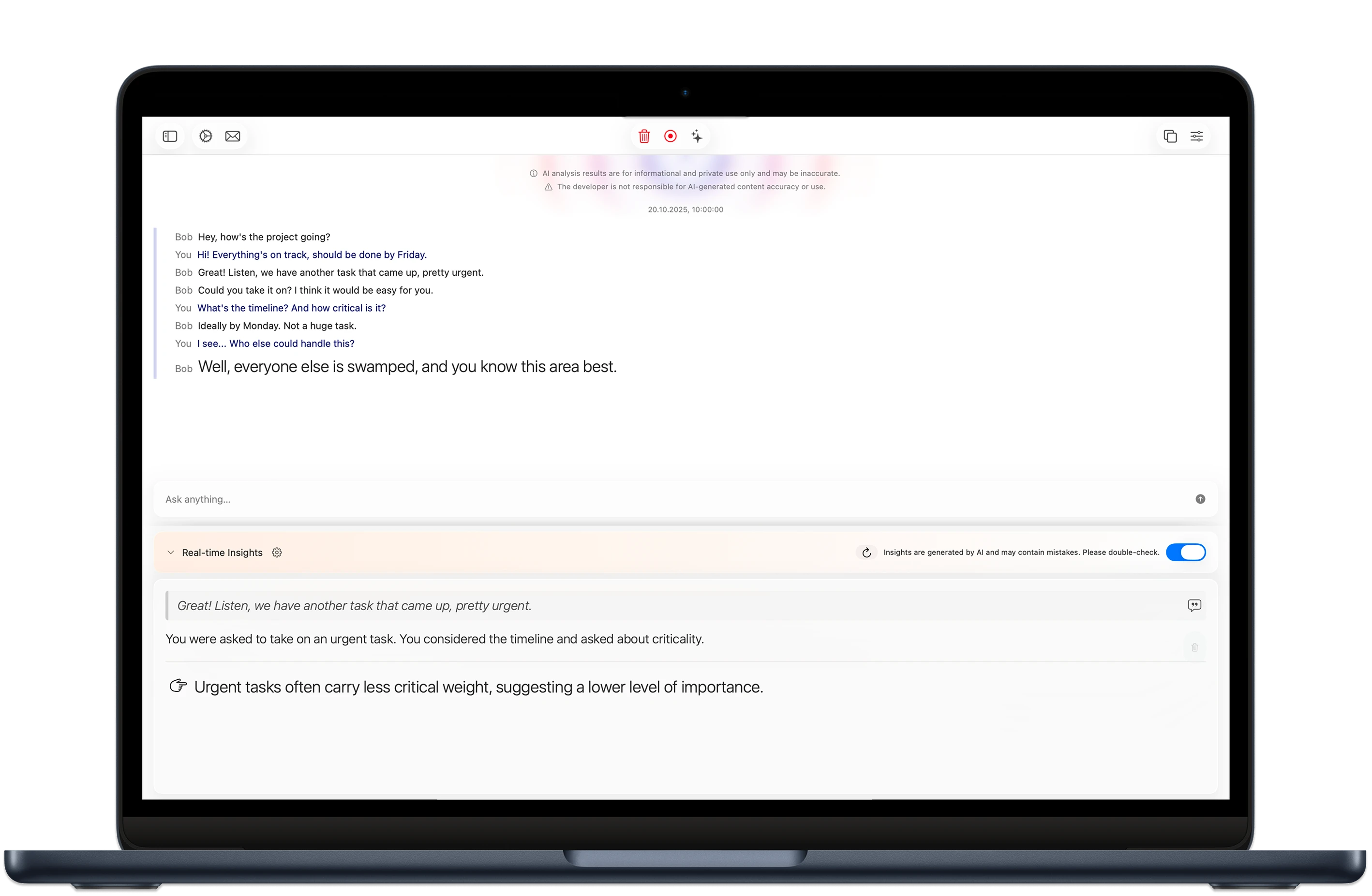Screen dimensions: 1372x896
Task: Click the urgent tasks suggestion text
Action: tap(478, 687)
